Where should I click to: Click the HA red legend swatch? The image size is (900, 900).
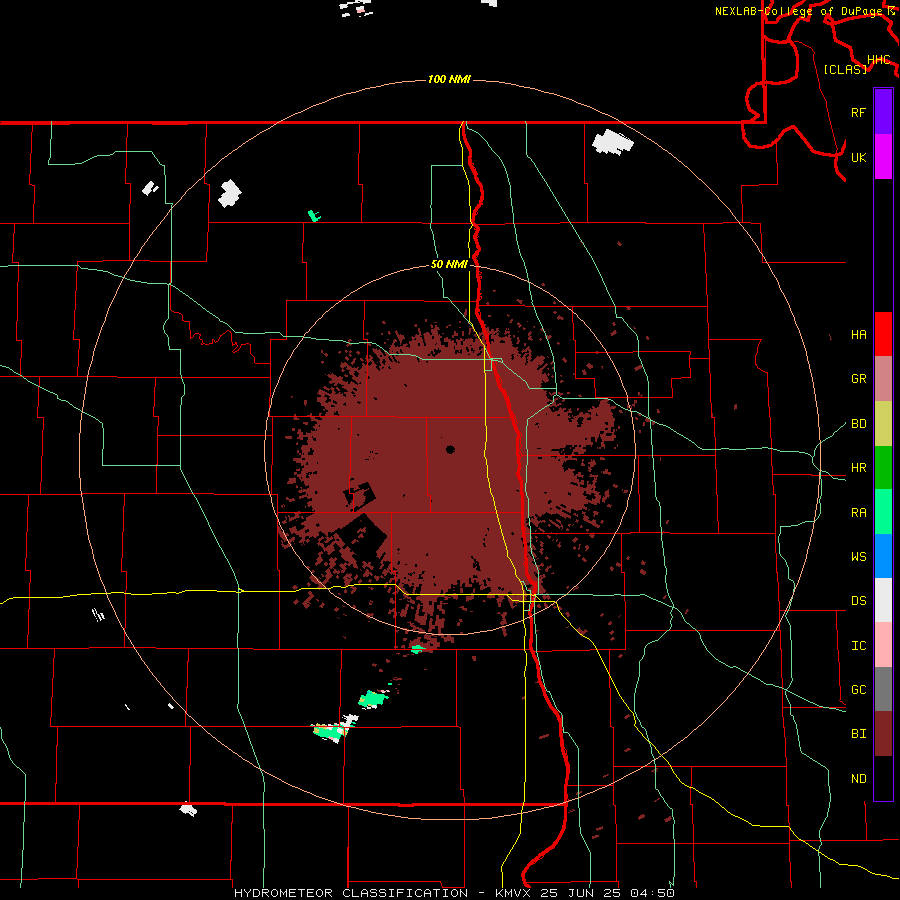883,334
